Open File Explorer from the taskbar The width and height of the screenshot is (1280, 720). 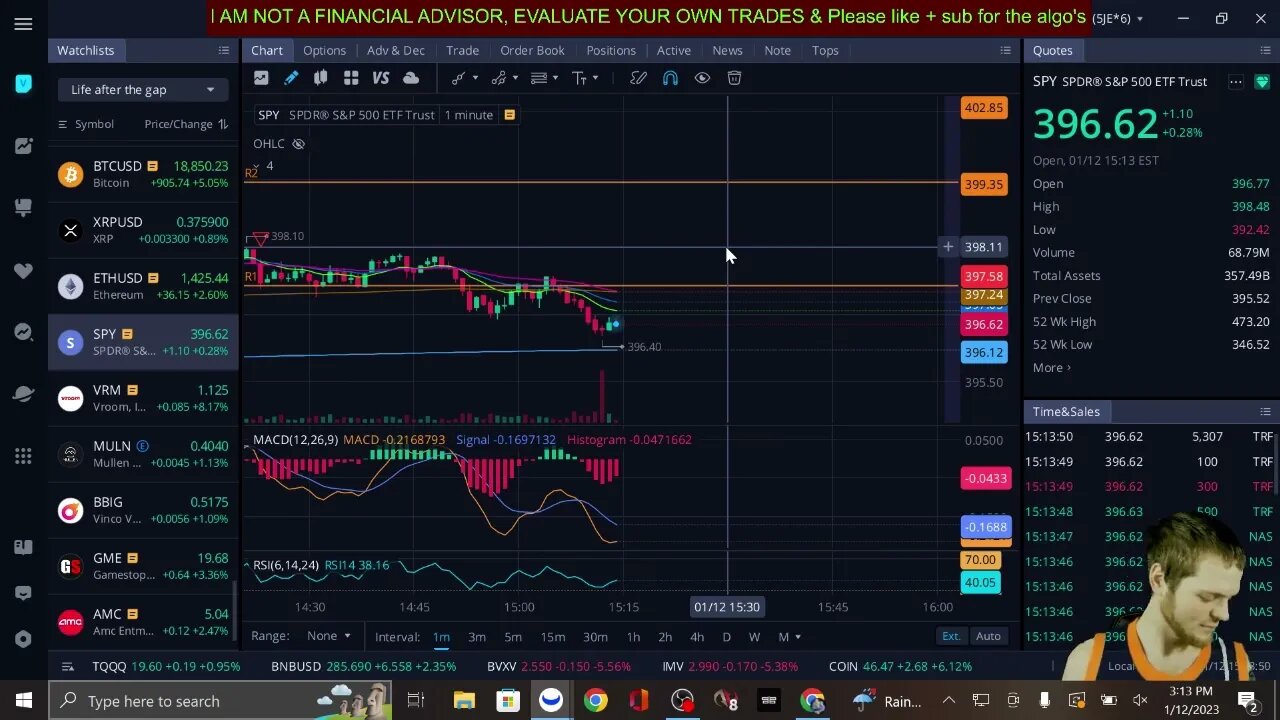[463, 701]
